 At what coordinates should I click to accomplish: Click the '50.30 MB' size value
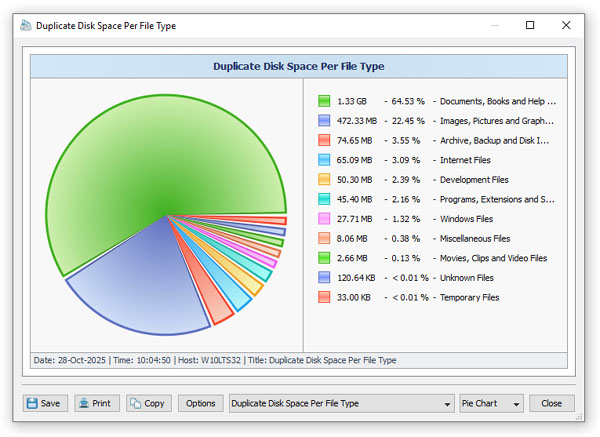354,179
